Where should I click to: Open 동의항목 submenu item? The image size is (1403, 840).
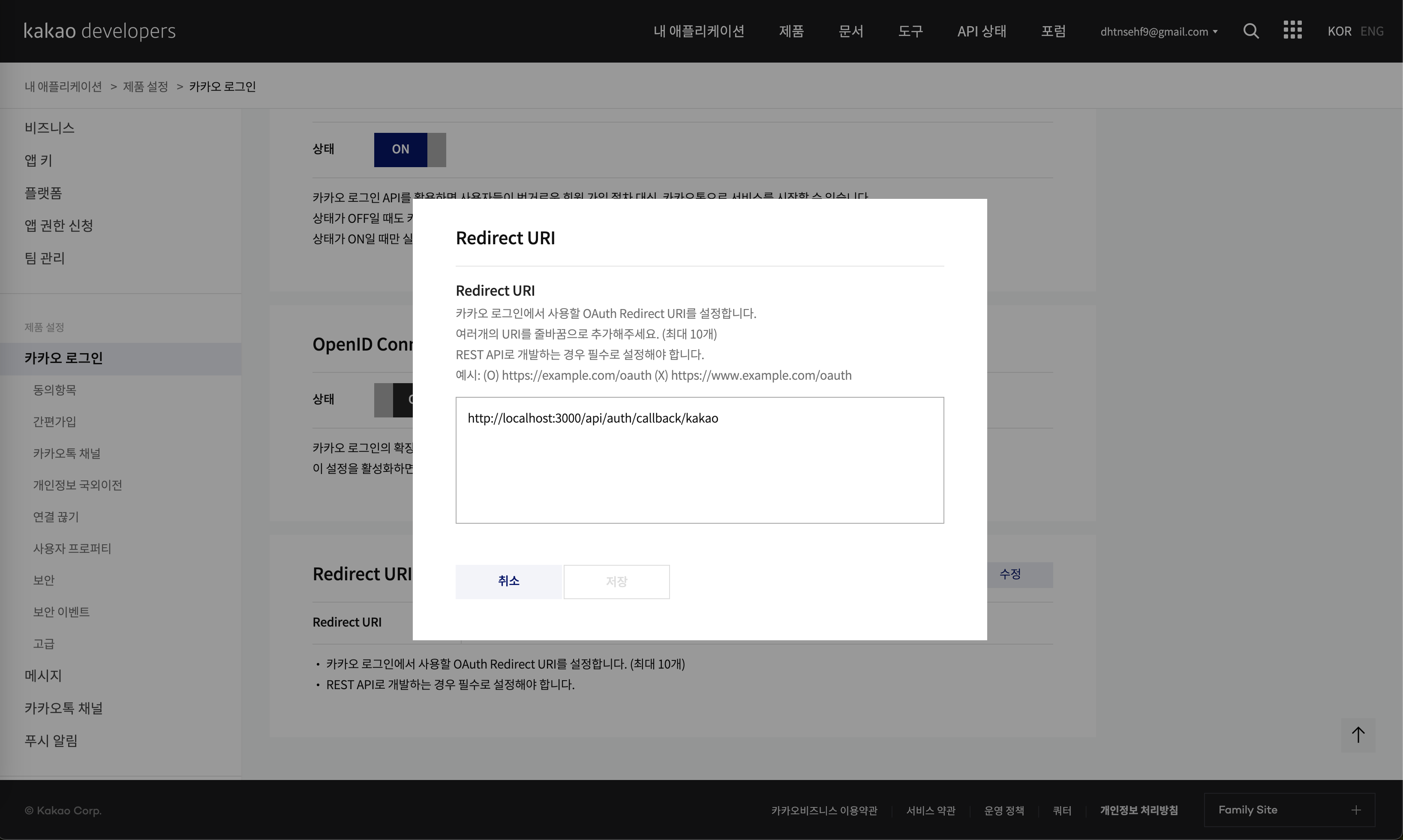54,390
